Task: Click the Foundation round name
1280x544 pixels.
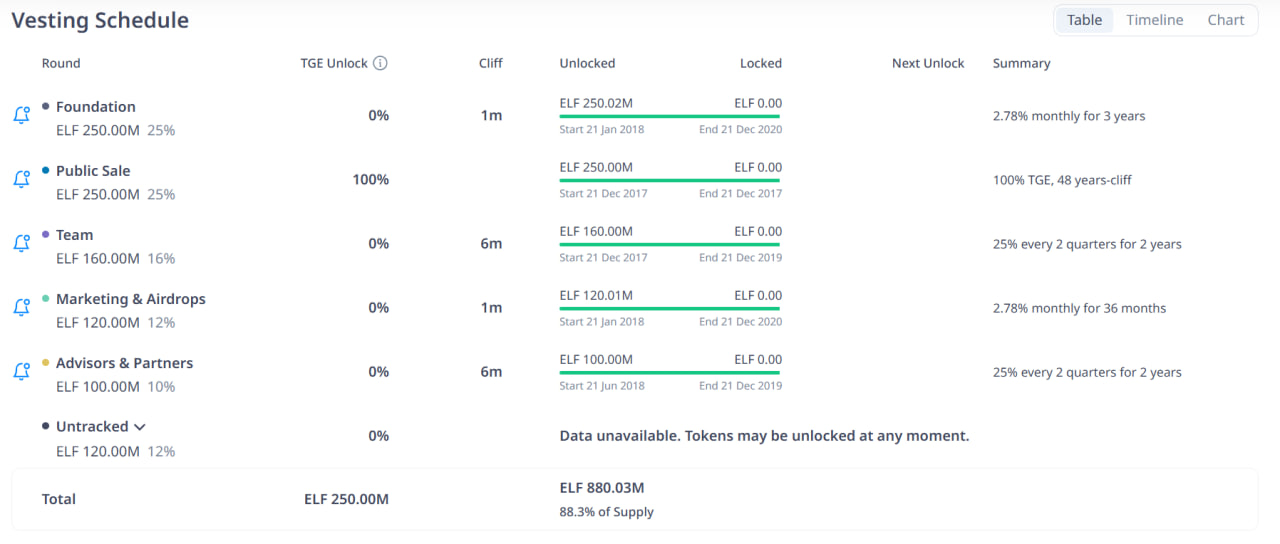Action: (x=95, y=107)
